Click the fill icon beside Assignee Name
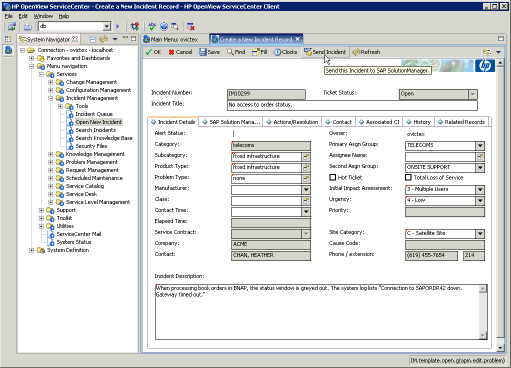The width and height of the screenshot is (511, 368). point(480,156)
